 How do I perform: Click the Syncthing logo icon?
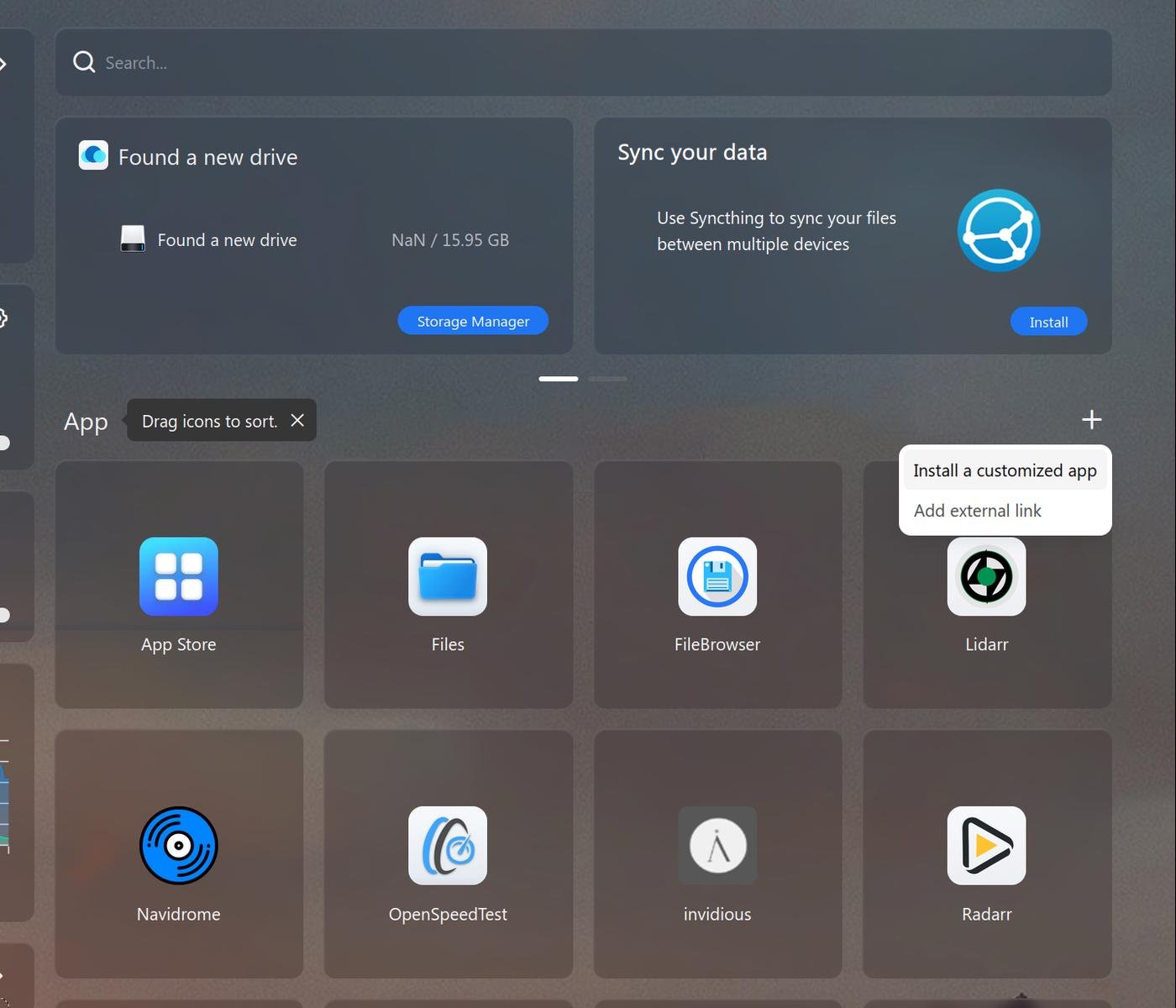998,230
